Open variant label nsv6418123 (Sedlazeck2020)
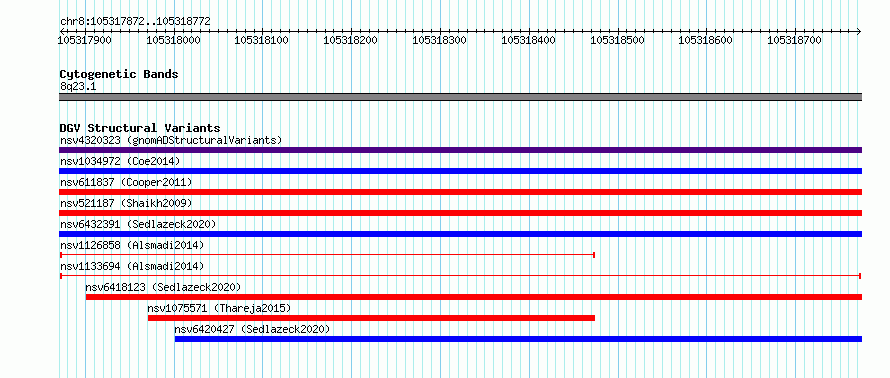This screenshot has width=890, height=378. 163,287
